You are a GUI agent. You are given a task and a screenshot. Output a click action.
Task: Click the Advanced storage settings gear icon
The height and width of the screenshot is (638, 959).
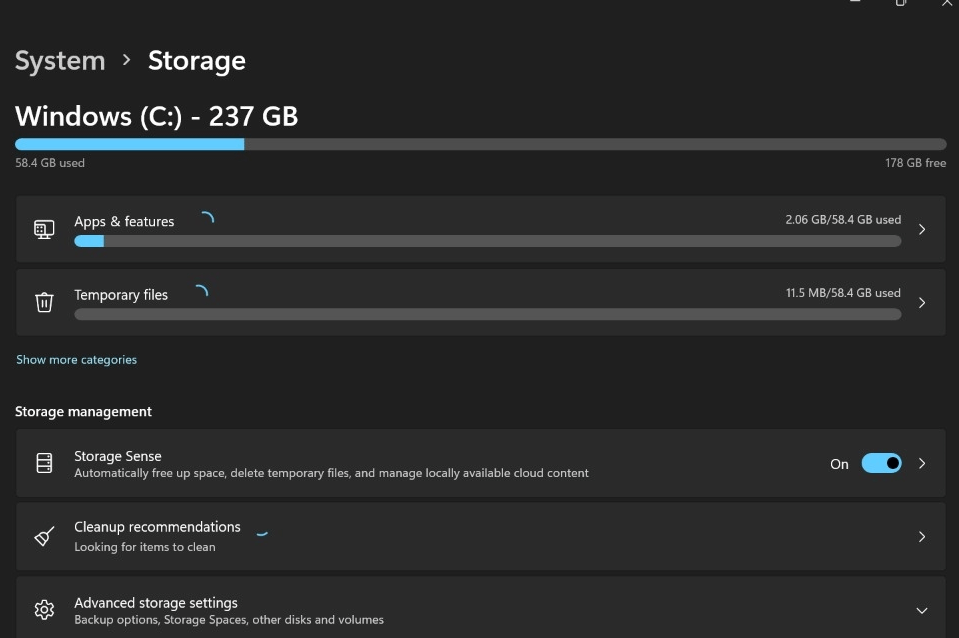[x=44, y=610]
